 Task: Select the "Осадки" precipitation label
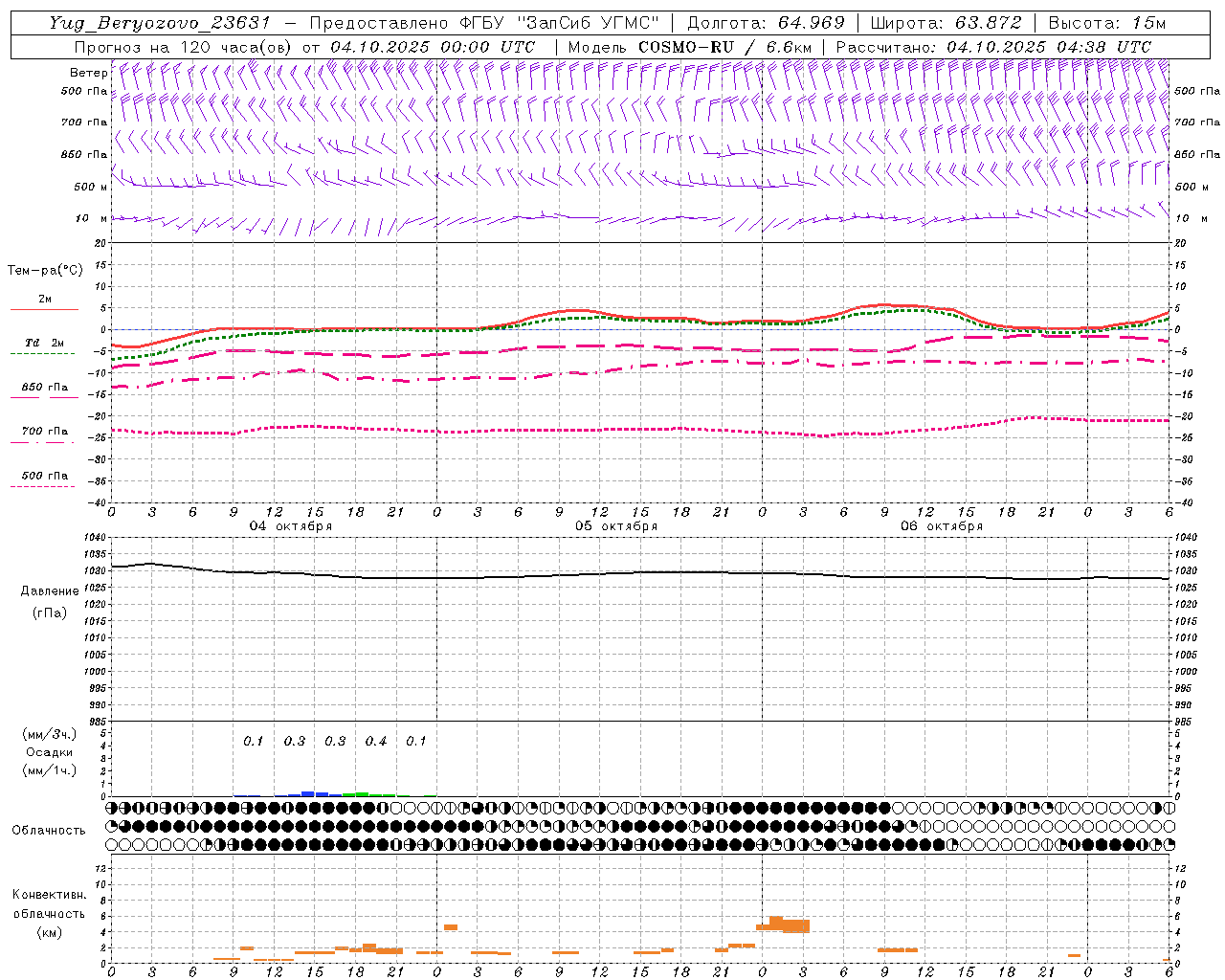50,752
